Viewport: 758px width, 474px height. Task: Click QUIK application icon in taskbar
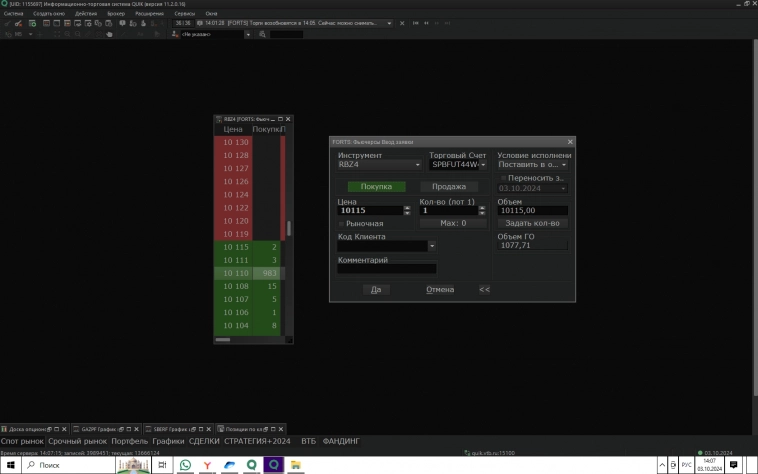273,466
